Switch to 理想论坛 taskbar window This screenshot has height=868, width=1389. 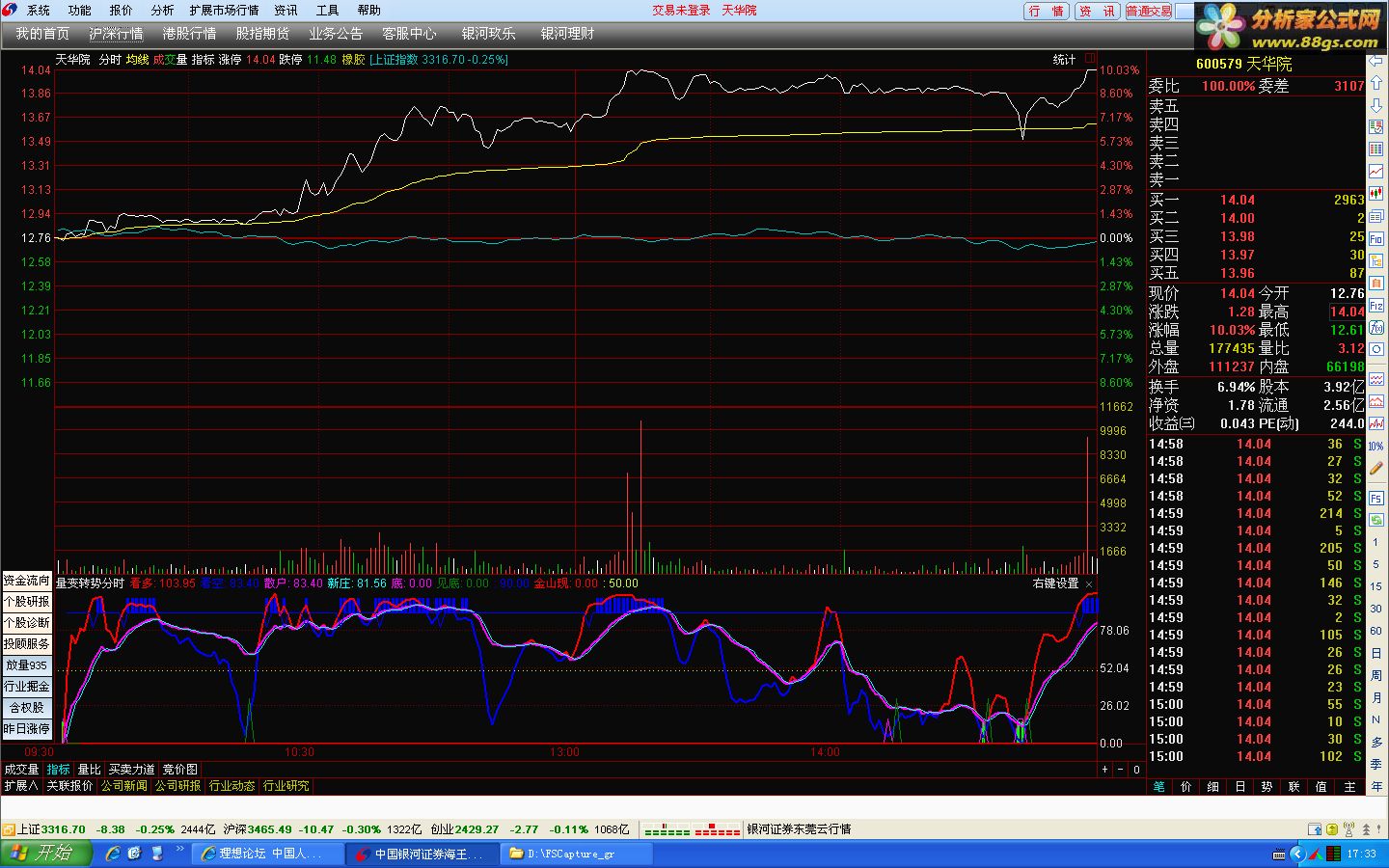[268, 854]
